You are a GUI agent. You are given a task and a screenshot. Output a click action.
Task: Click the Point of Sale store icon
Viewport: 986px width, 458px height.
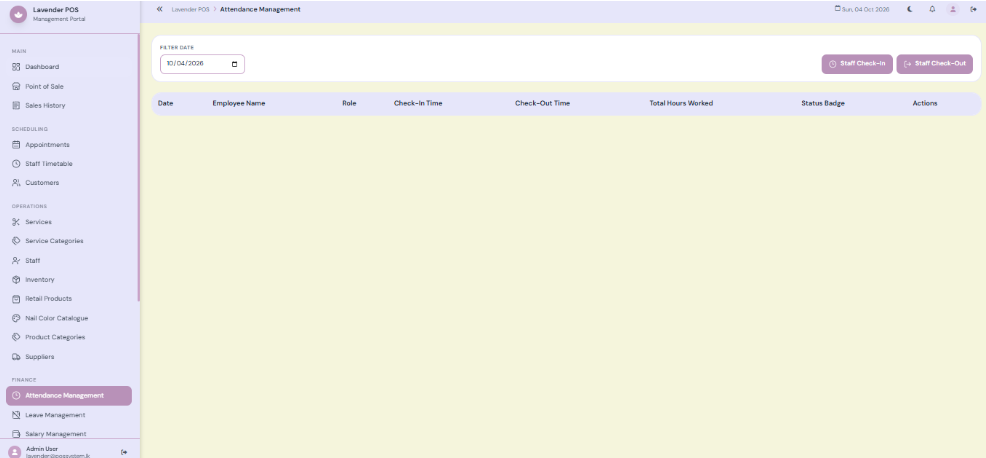tap(16, 86)
